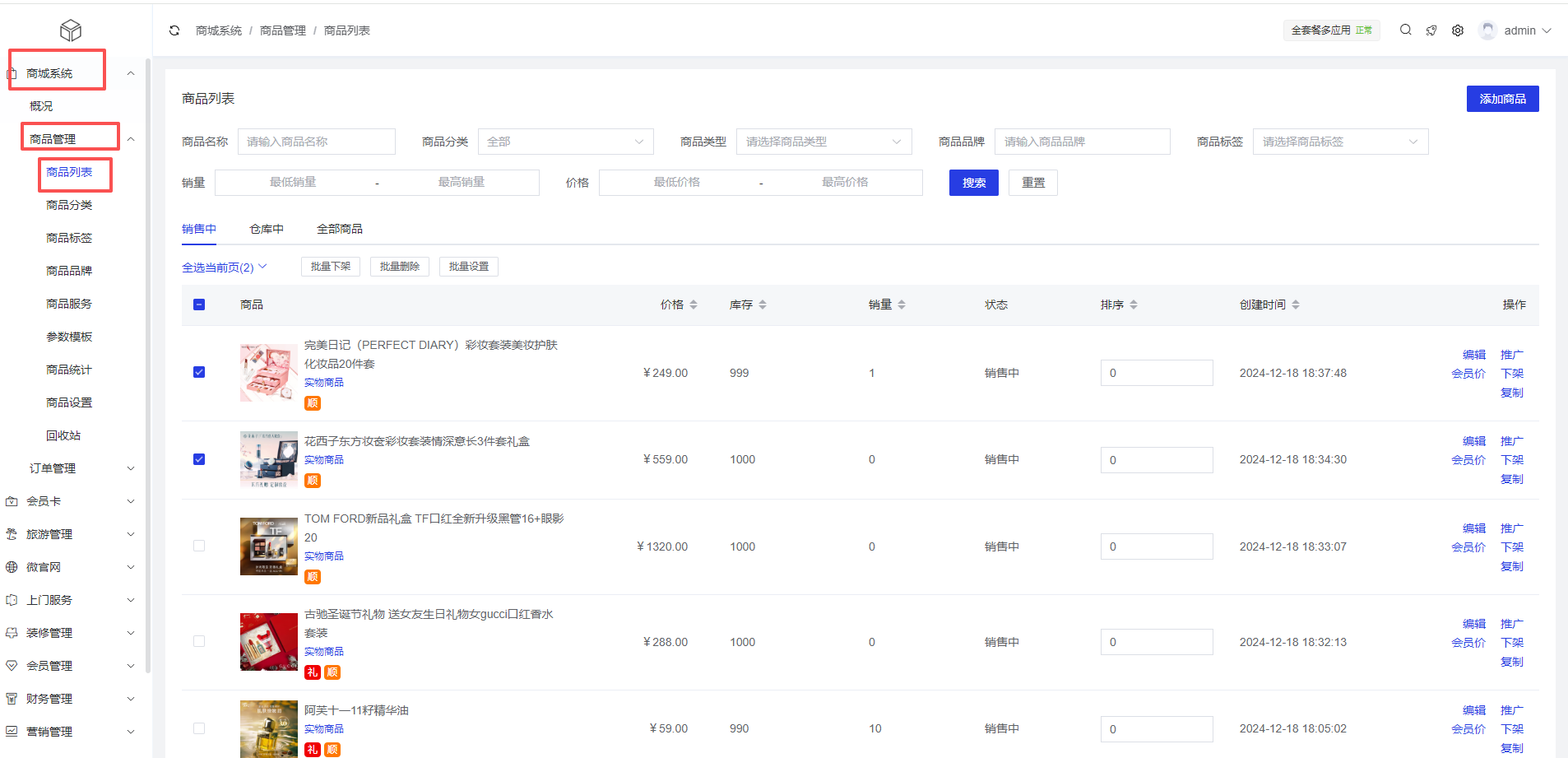Open 商品分类 in the sidebar
This screenshot has width=1568, height=758.
pyautogui.click(x=69, y=205)
